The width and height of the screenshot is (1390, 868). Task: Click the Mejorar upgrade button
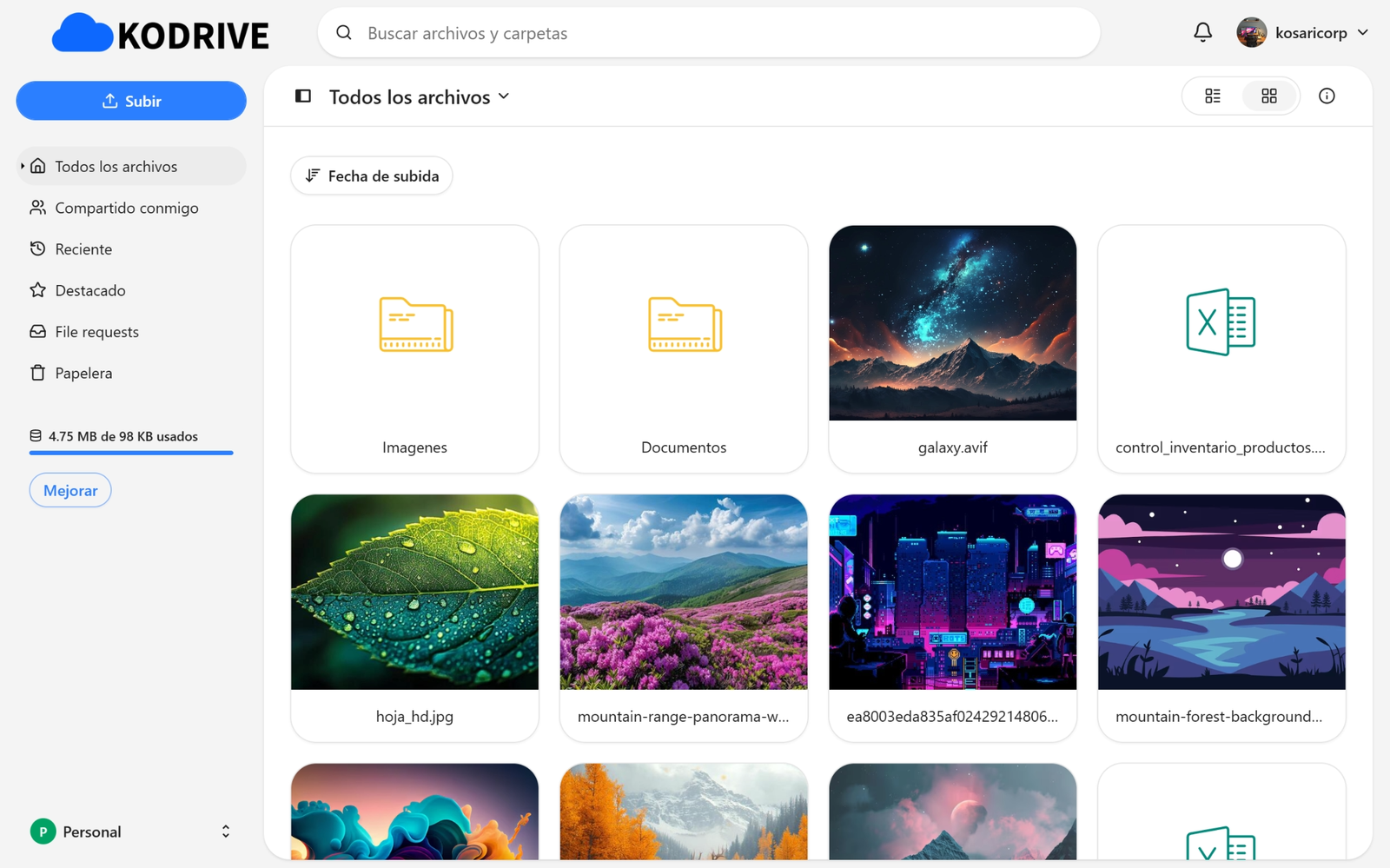pos(70,490)
